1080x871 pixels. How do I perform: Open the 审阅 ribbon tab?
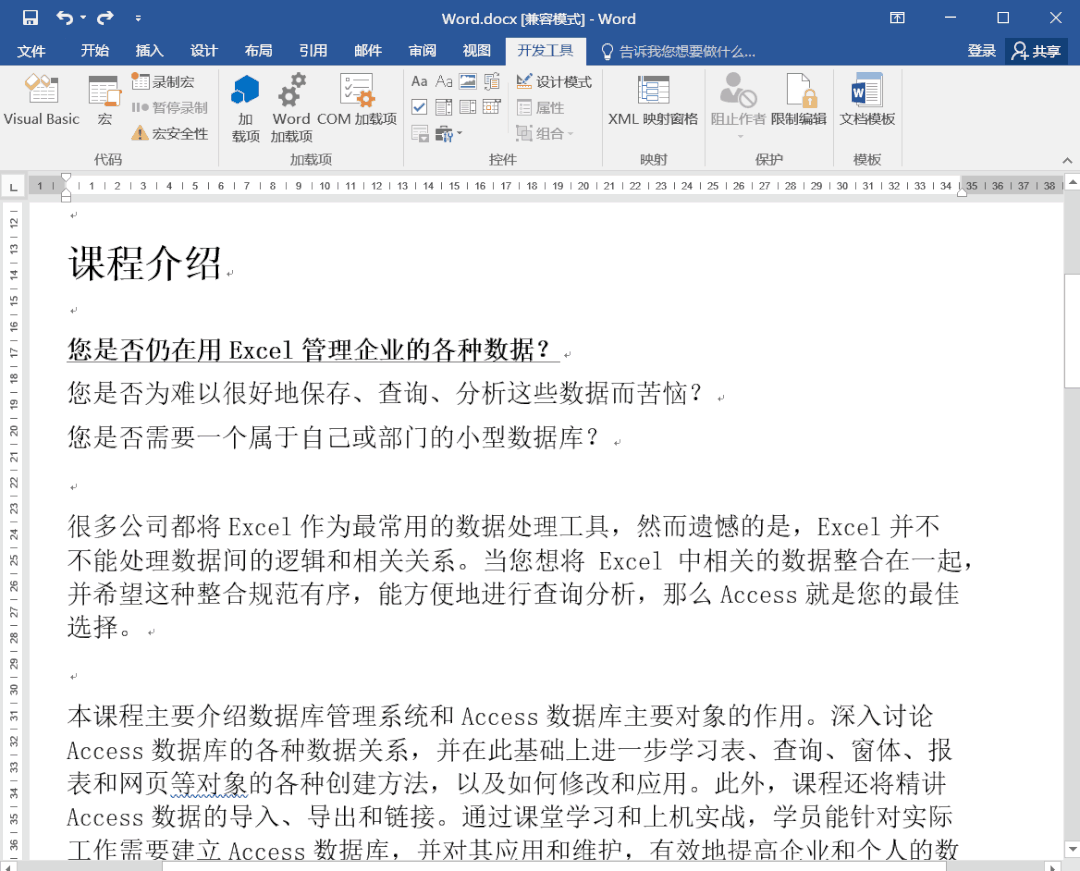[x=422, y=51]
